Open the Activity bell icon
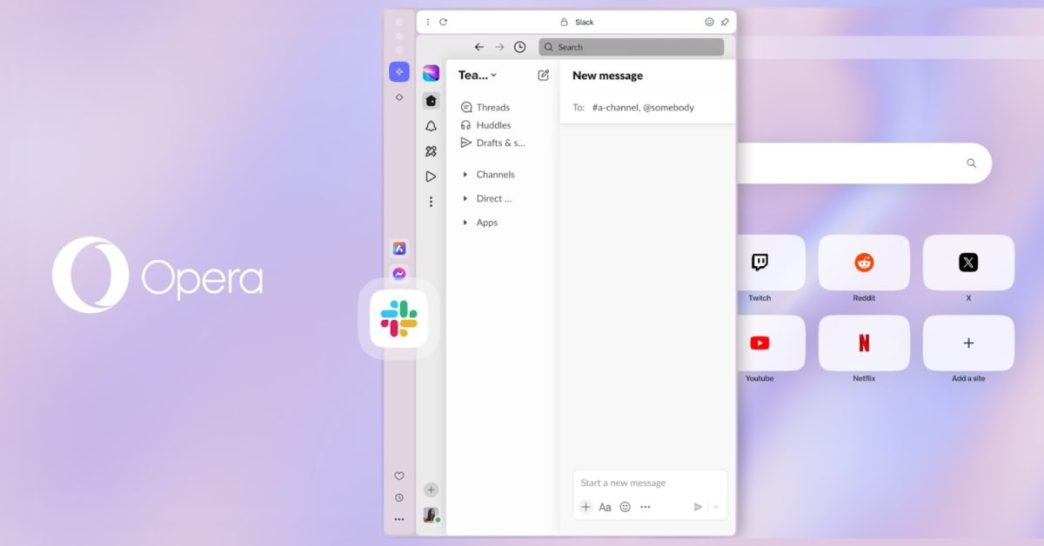 point(431,126)
